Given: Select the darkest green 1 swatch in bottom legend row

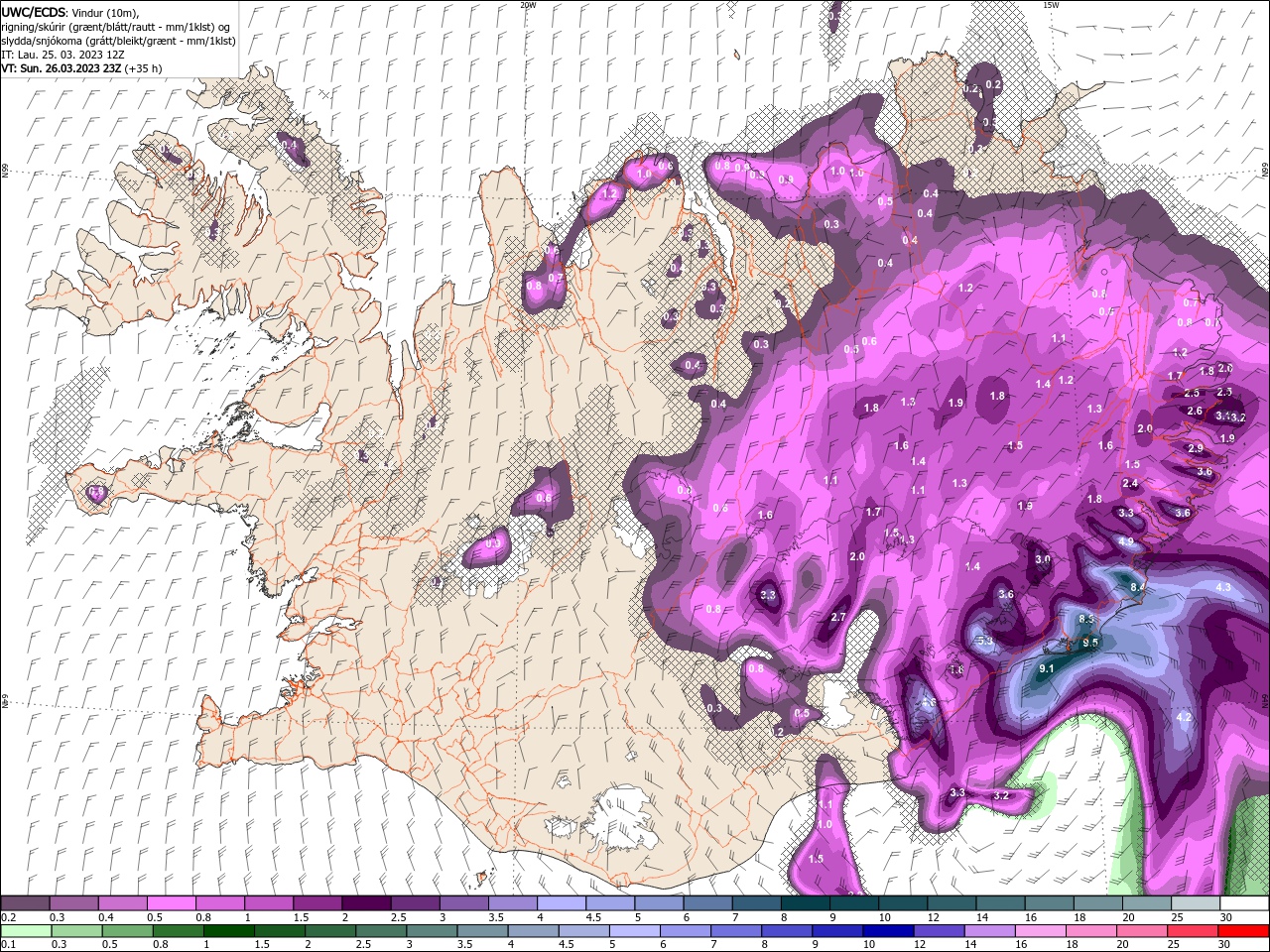Looking at the screenshot, I should (x=229, y=930).
